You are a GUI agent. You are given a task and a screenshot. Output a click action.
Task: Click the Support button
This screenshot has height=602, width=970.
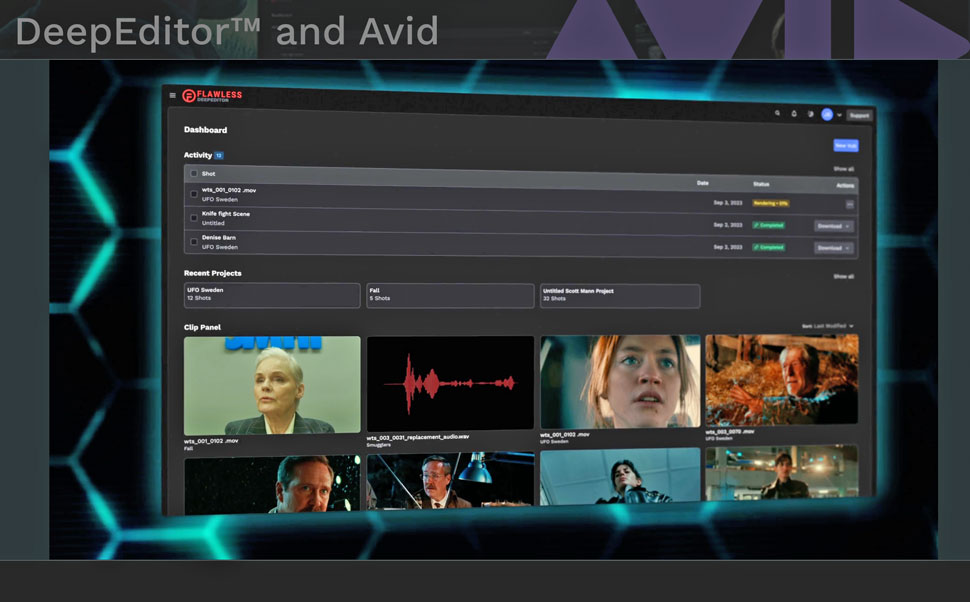coord(859,116)
